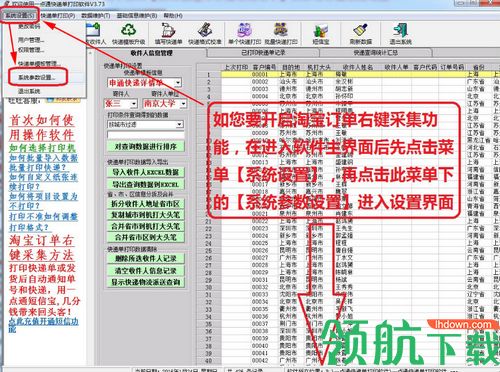The width and height of the screenshot is (500, 372).
Task: Open the 系统设置(S) menu
Action: pos(19,16)
